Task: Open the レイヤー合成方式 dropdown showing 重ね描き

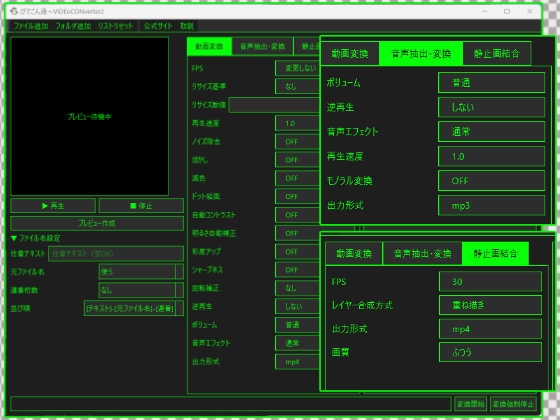Action: point(490,305)
